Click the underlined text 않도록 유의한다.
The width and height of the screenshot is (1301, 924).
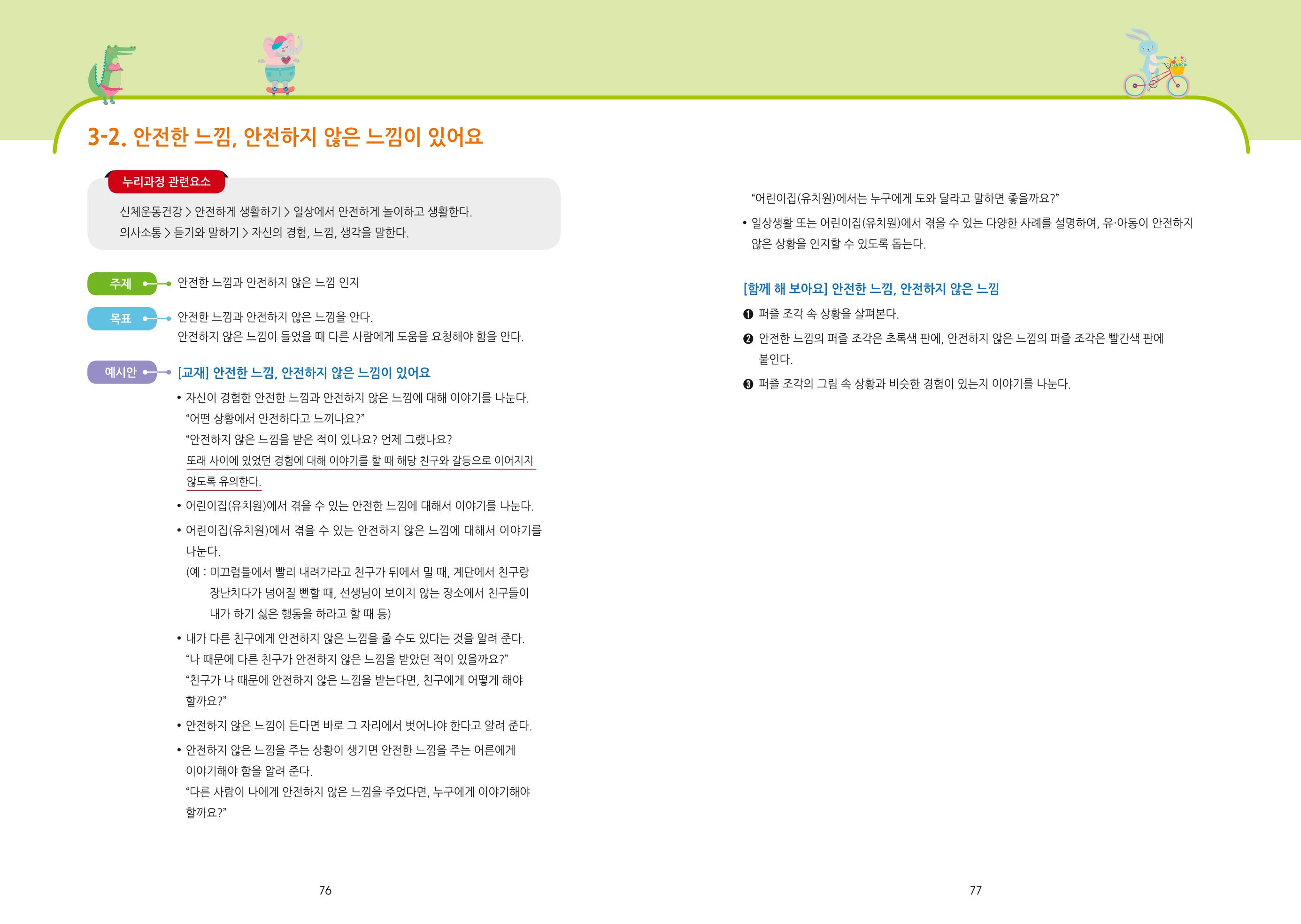tap(223, 482)
